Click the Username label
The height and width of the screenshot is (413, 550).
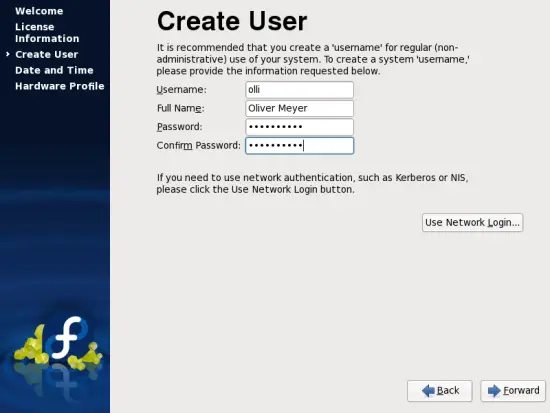coord(181,90)
